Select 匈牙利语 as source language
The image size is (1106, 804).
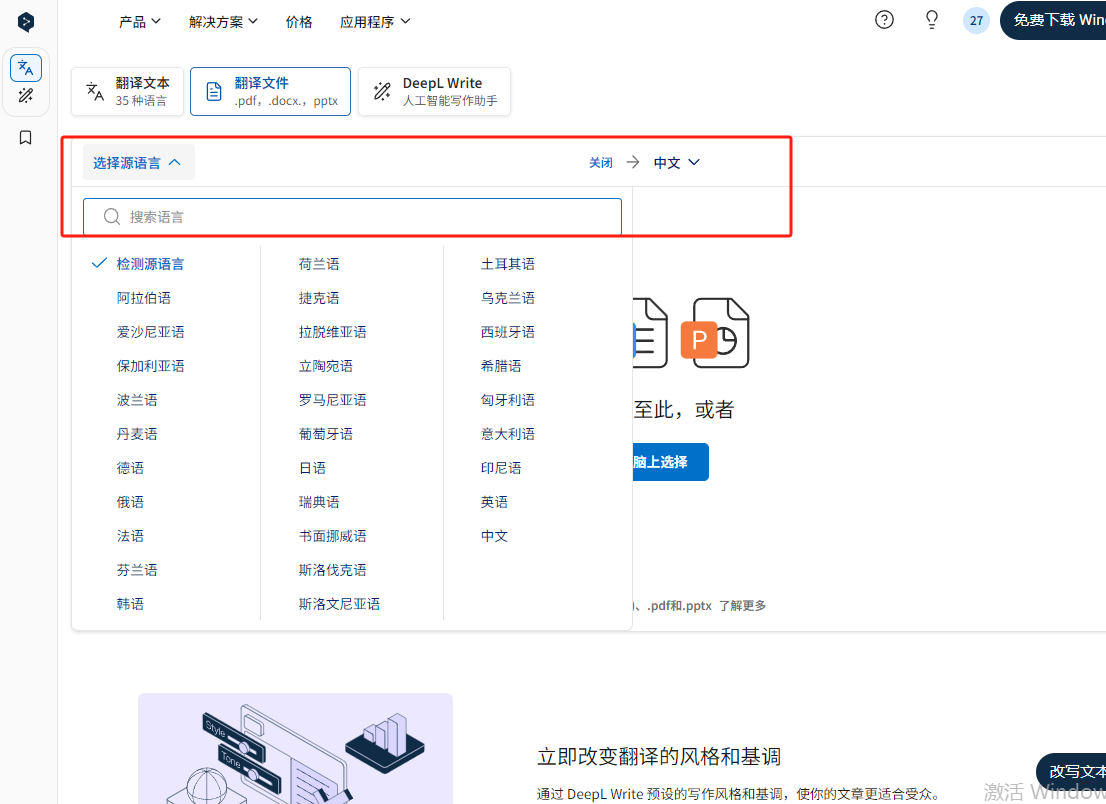coord(508,399)
